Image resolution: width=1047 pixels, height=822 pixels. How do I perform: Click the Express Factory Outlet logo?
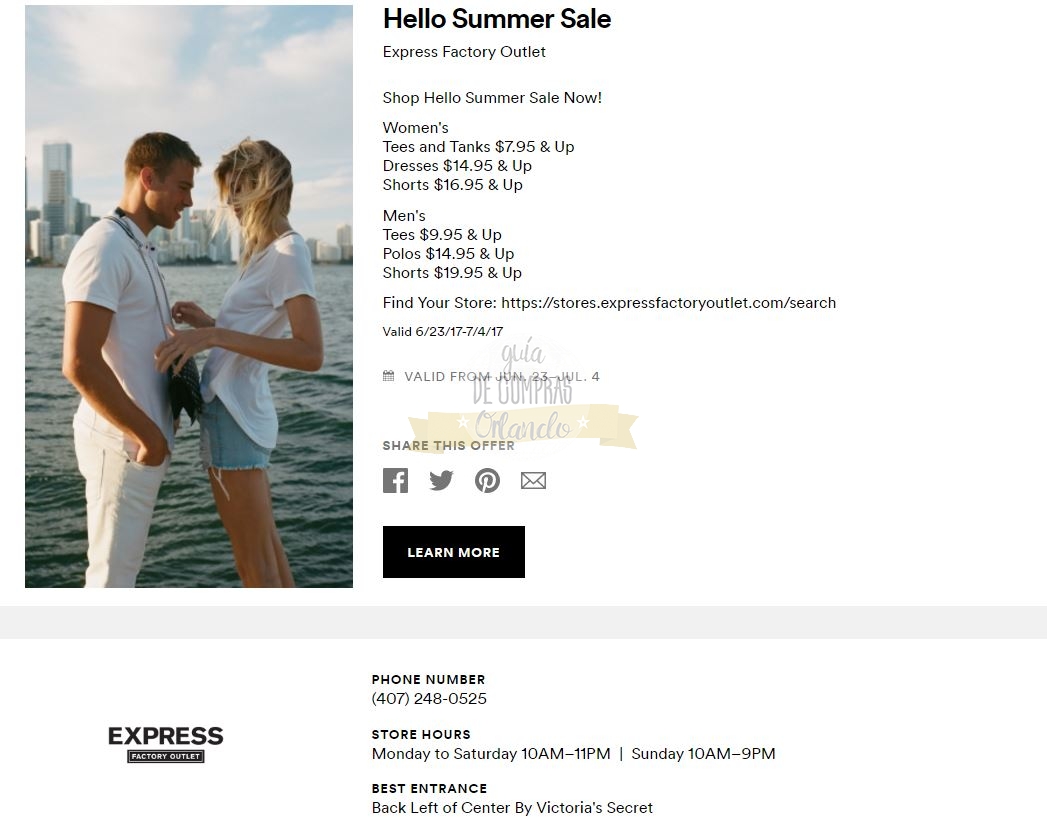pos(166,744)
